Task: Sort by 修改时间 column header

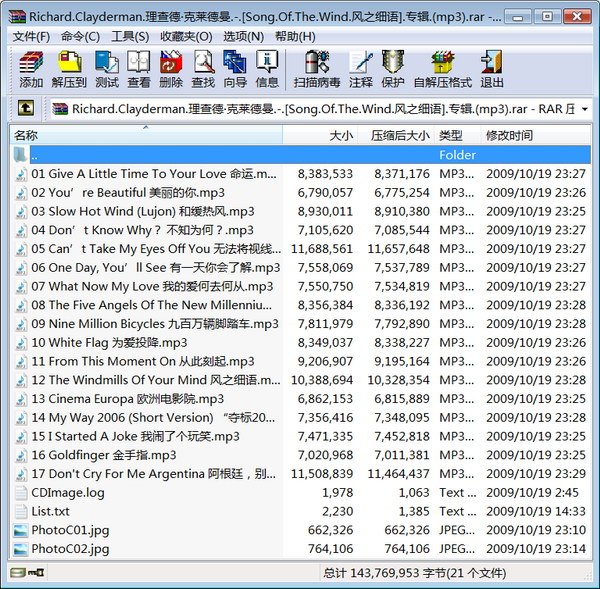Action: (x=536, y=135)
